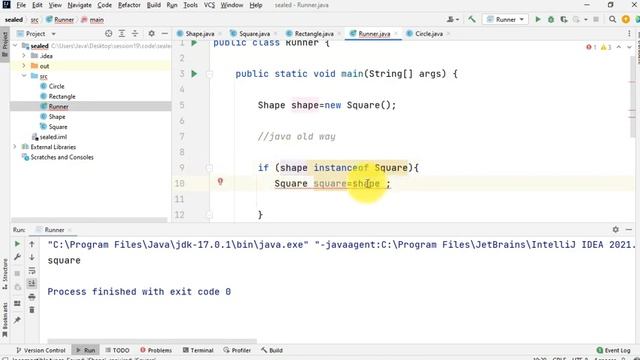Open run configuration wrench in Run panel

pos(17,257)
